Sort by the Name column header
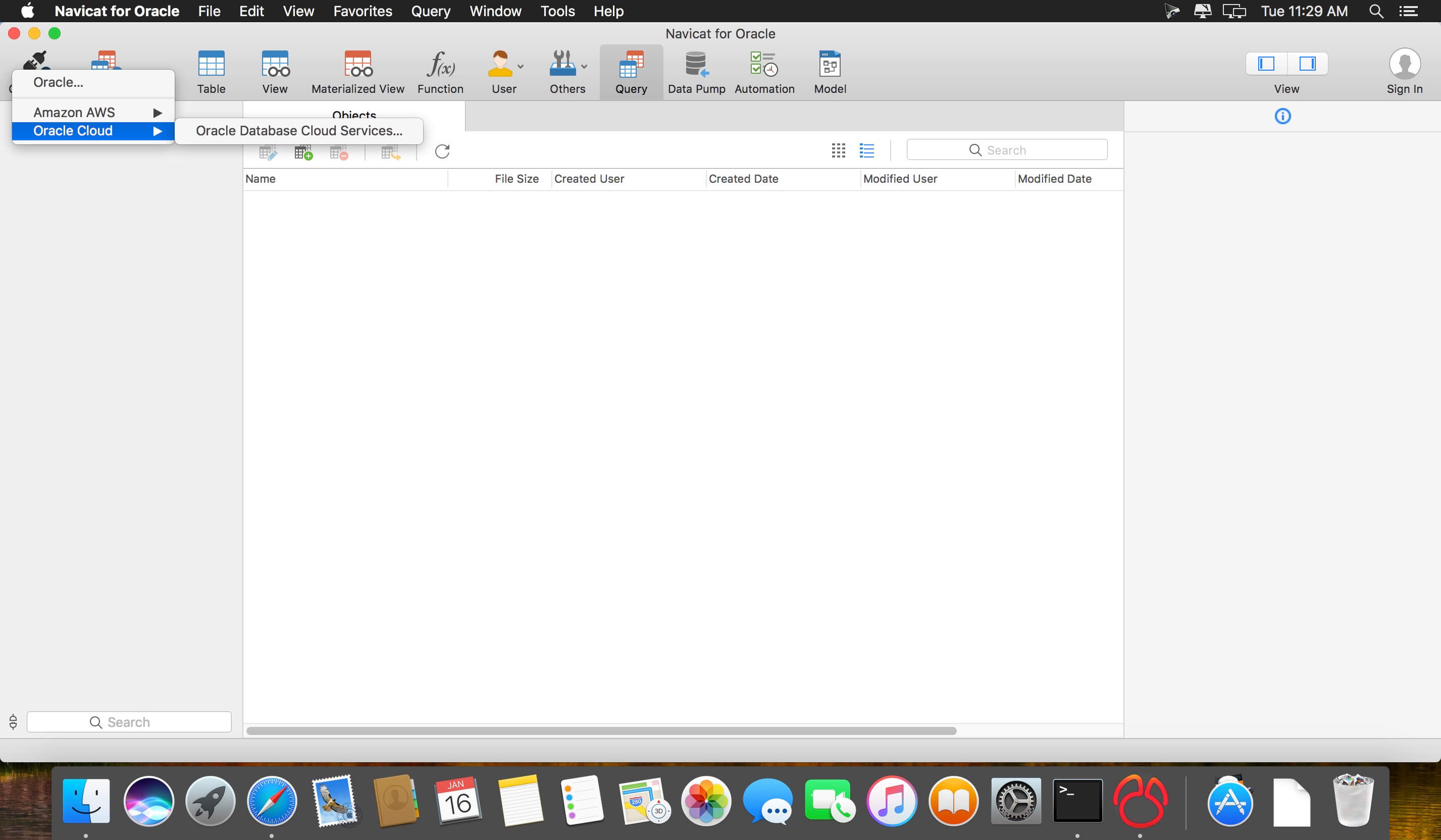The width and height of the screenshot is (1441, 840). [x=345, y=179]
